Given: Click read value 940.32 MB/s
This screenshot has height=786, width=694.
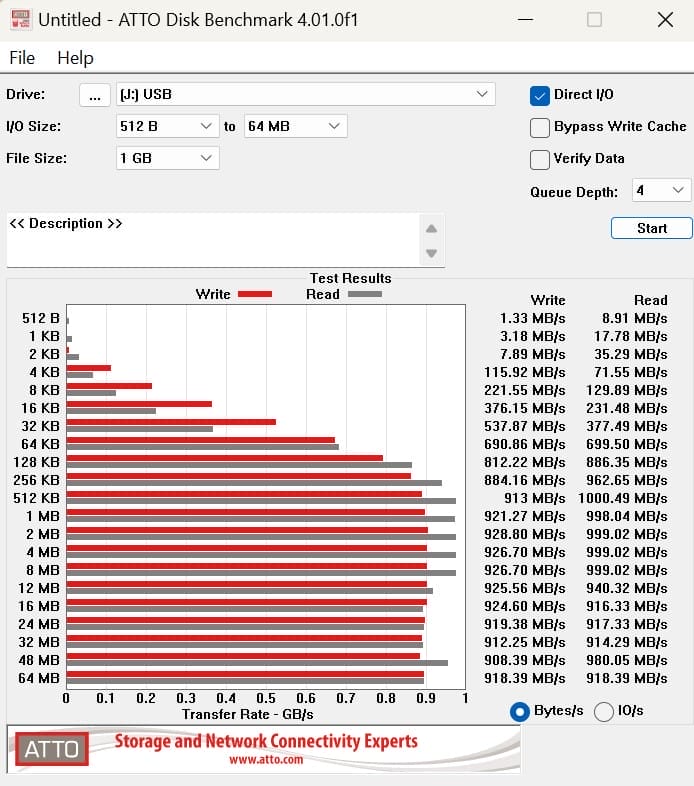Looking at the screenshot, I should click(x=627, y=588).
